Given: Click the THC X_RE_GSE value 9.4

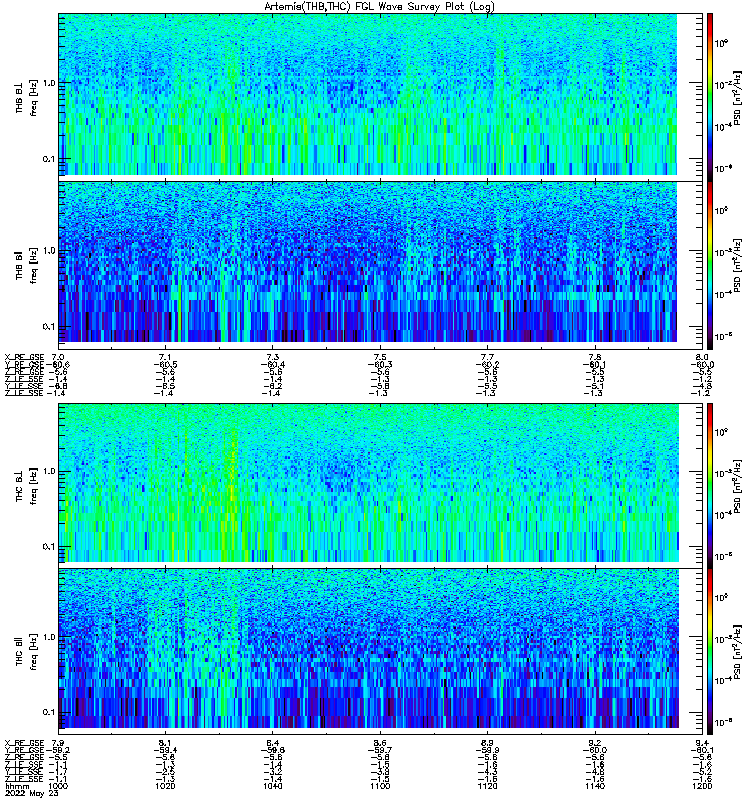Looking at the screenshot, I should (x=702, y=743).
